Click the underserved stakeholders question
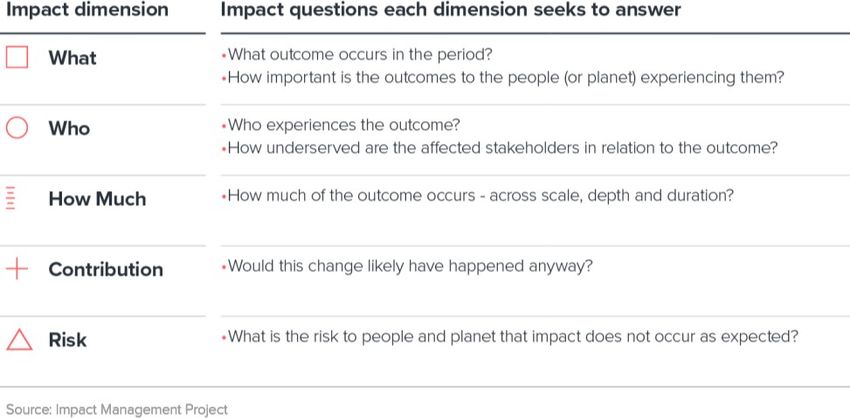Viewport: 850px width, 418px height. tap(499, 148)
